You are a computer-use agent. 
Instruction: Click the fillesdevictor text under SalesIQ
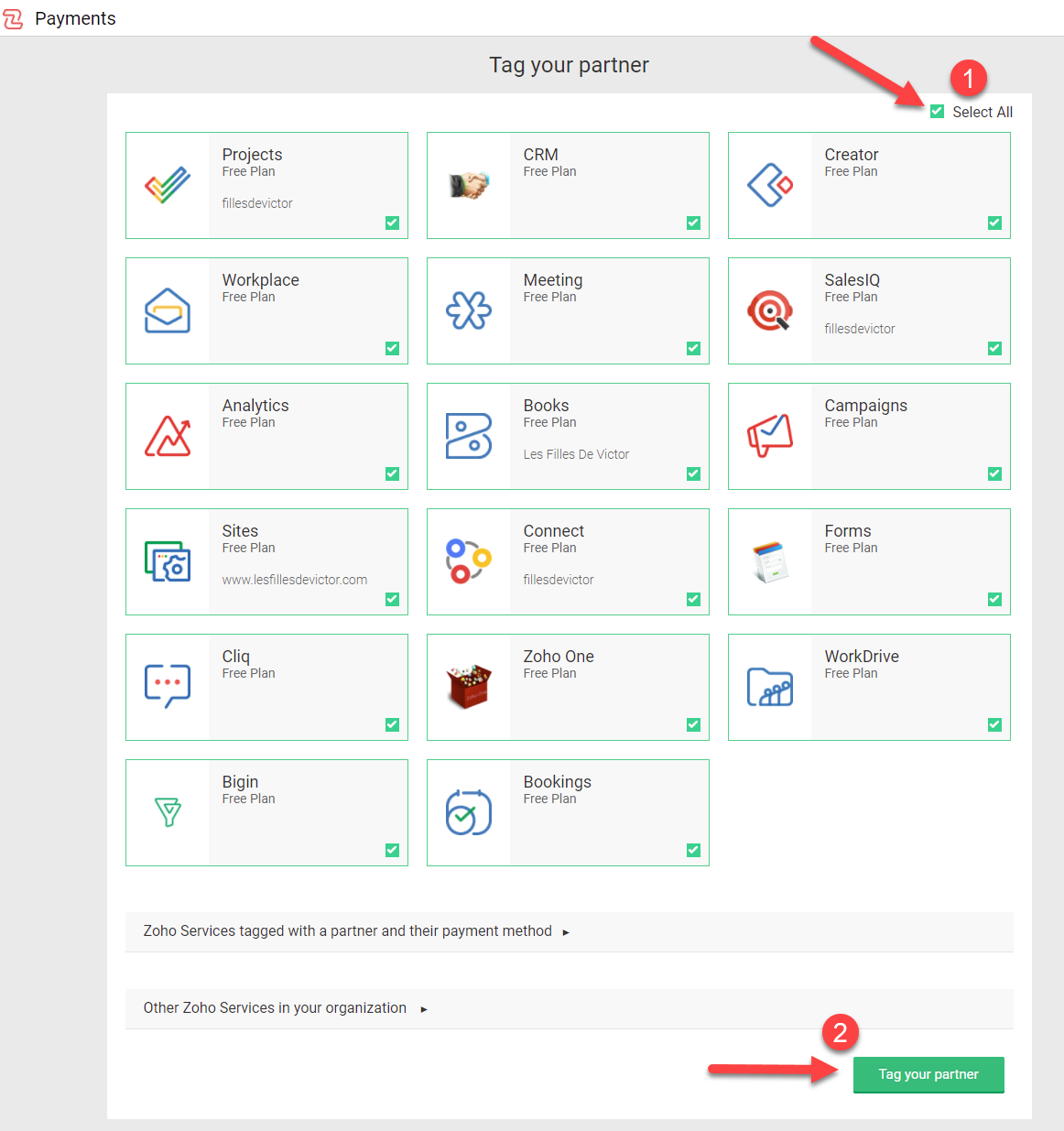point(860,329)
